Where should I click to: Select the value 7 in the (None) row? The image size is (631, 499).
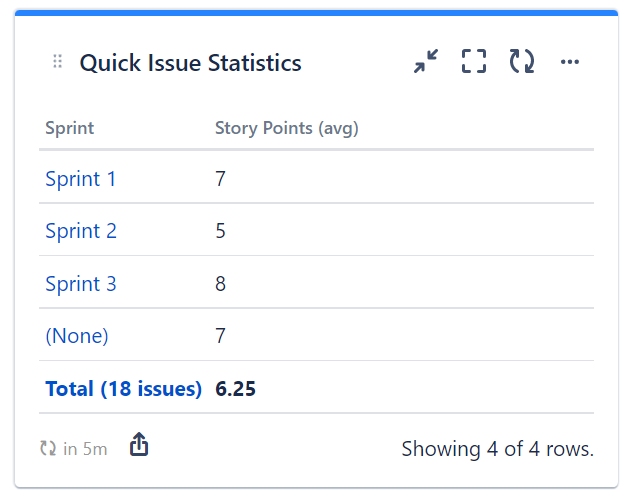click(x=220, y=336)
